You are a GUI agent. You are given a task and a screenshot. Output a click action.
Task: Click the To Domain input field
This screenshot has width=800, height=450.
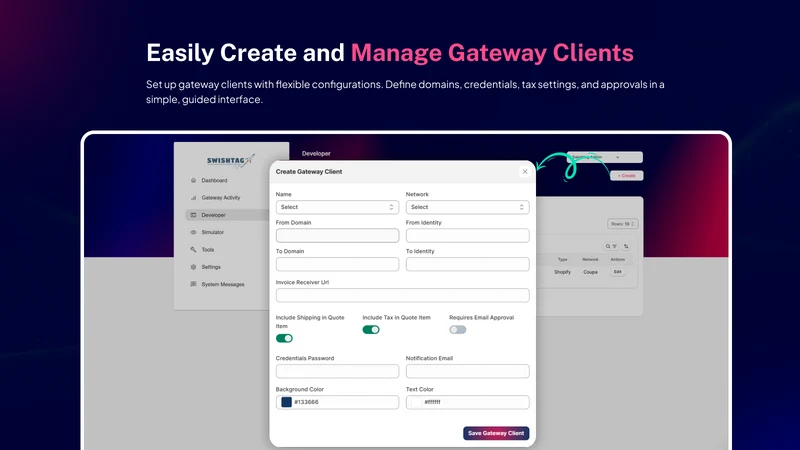[337, 264]
